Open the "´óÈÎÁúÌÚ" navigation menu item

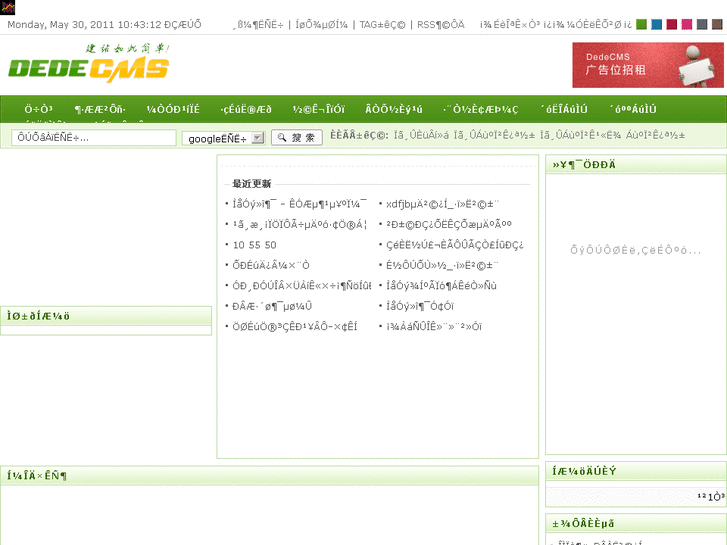(564, 109)
